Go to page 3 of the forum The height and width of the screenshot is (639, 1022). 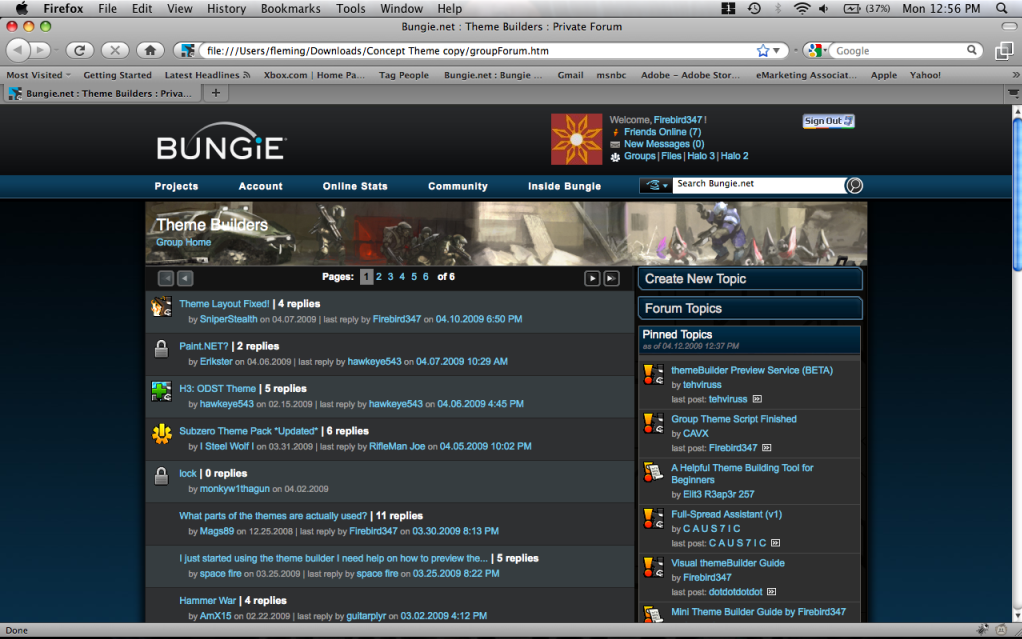(390, 277)
